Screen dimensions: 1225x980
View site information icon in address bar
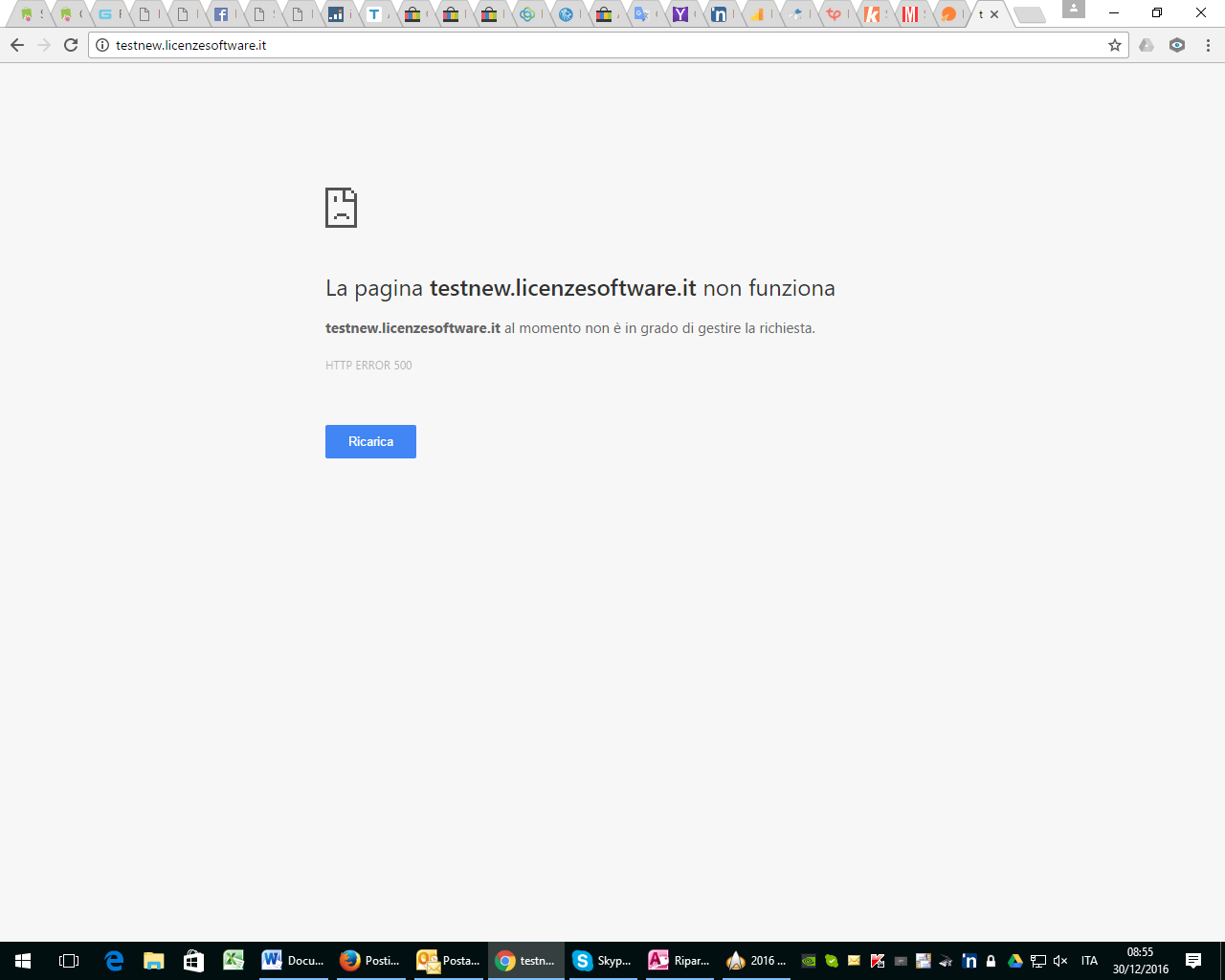[102, 45]
